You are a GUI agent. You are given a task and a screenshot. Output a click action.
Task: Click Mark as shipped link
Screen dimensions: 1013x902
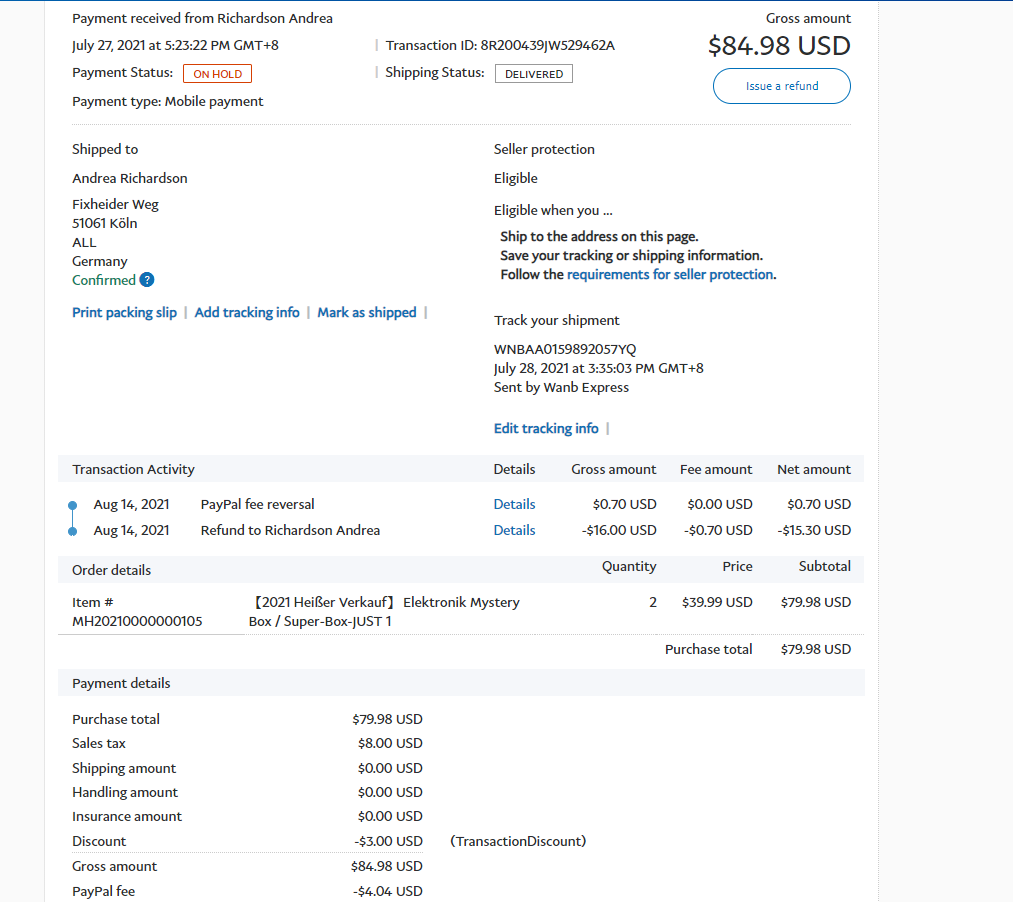366,312
